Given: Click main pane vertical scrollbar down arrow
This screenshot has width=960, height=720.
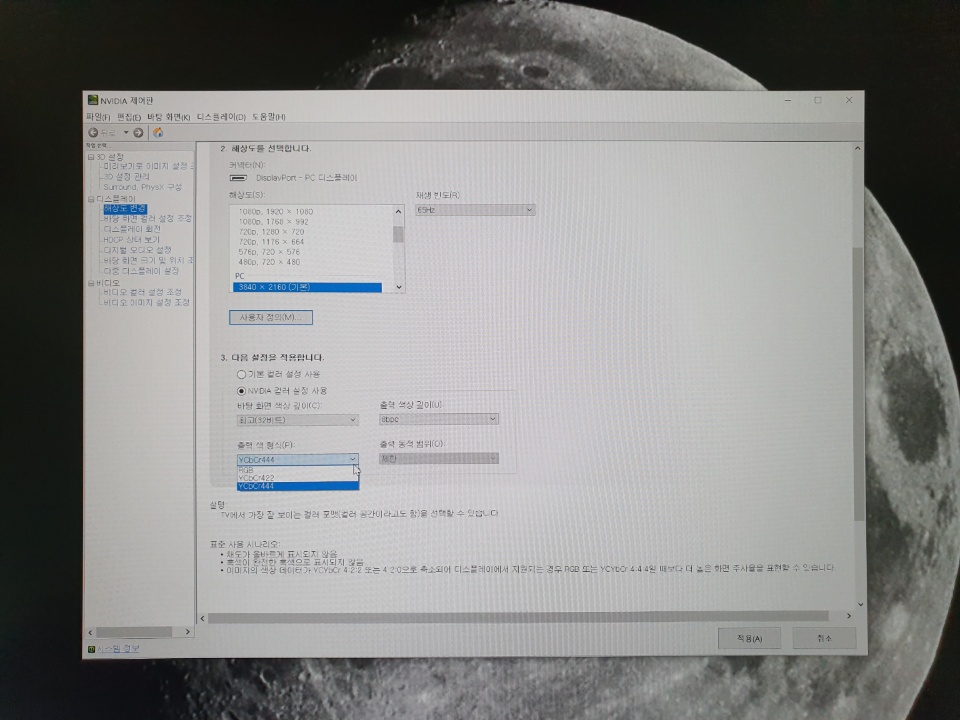Looking at the screenshot, I should [x=860, y=604].
